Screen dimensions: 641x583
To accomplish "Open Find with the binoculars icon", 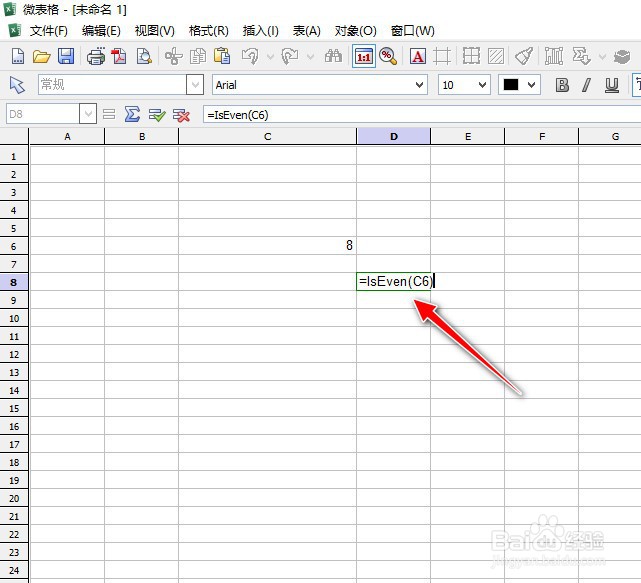I will point(333,56).
